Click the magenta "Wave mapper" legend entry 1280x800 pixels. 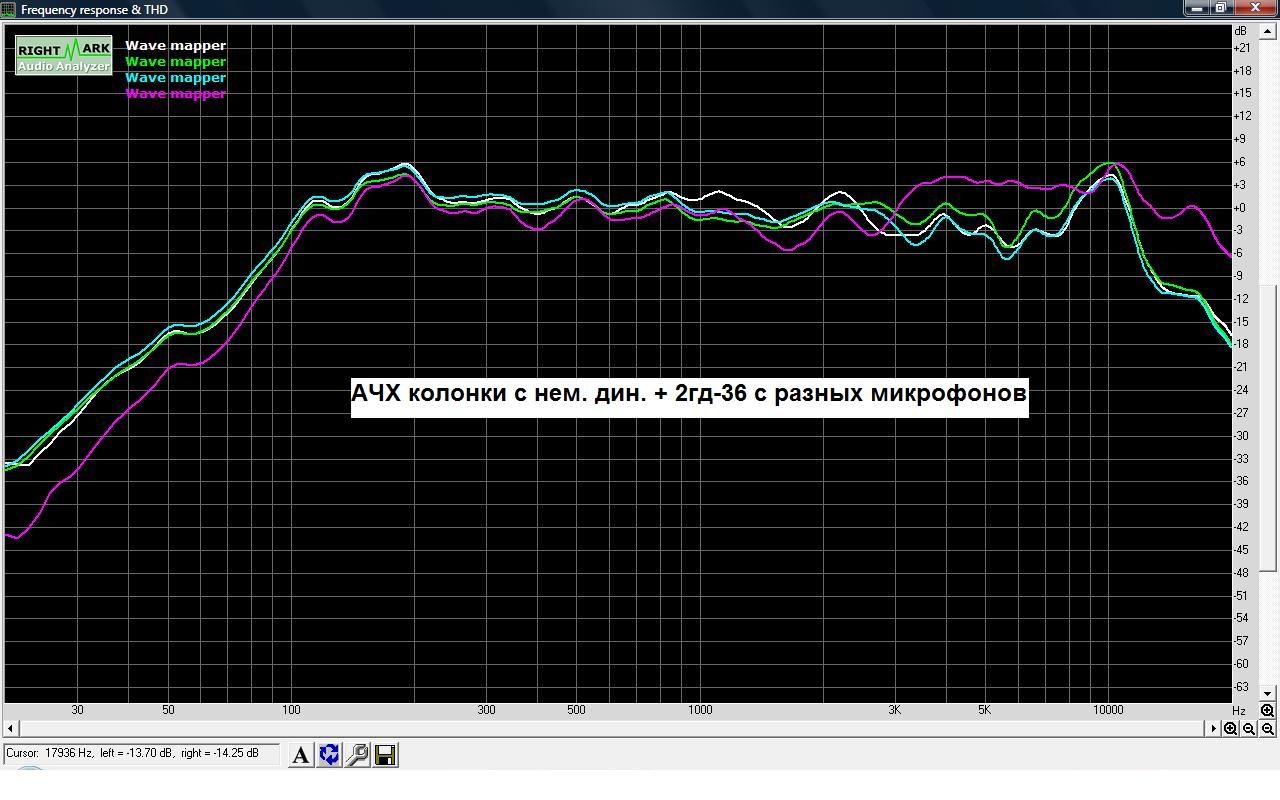176,94
